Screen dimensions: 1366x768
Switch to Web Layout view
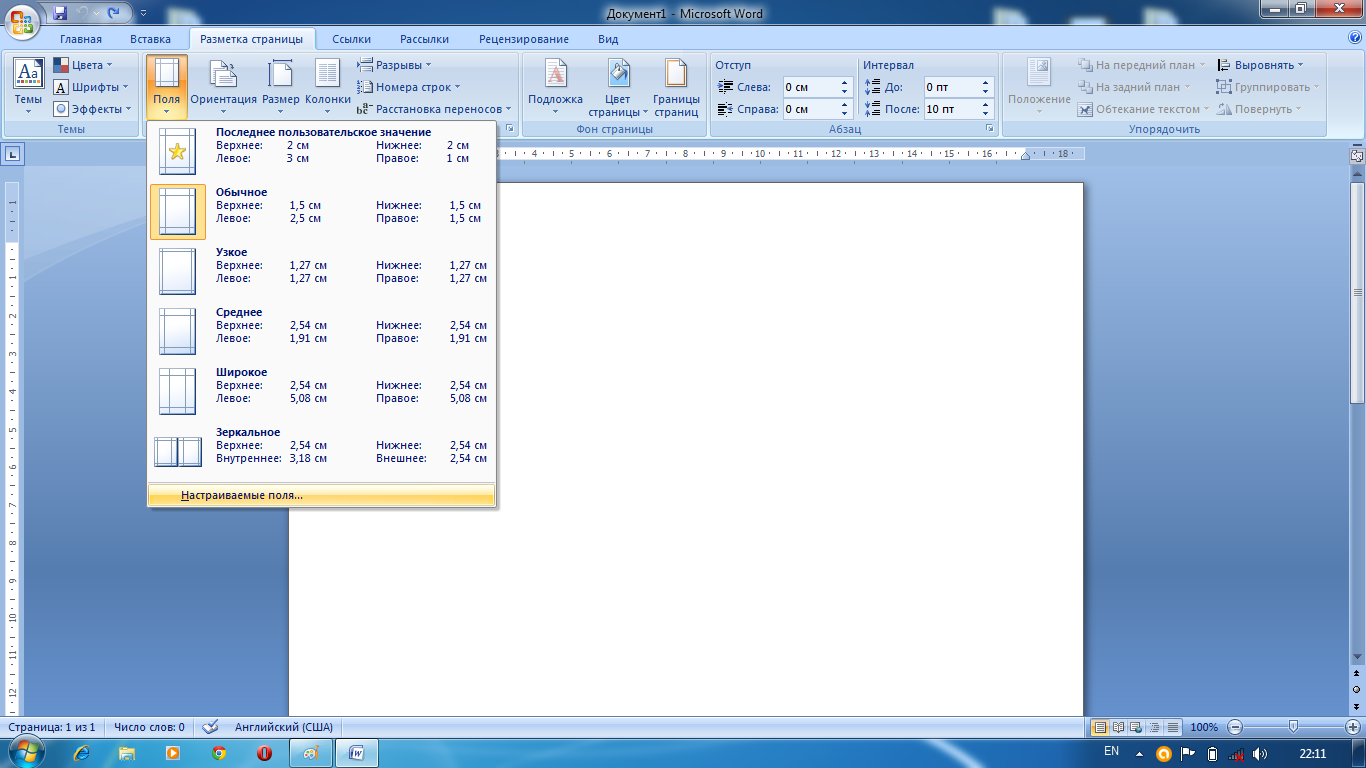point(1136,727)
